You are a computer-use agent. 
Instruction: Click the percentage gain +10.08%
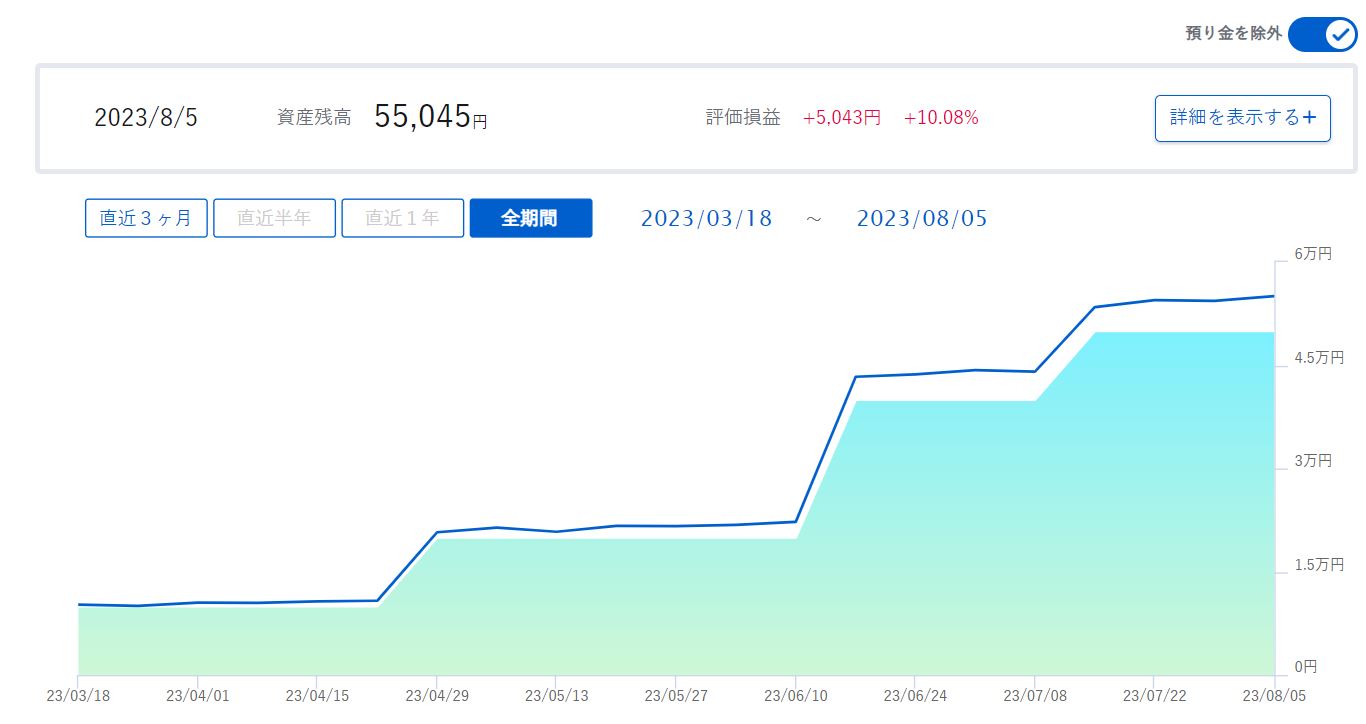click(x=941, y=118)
